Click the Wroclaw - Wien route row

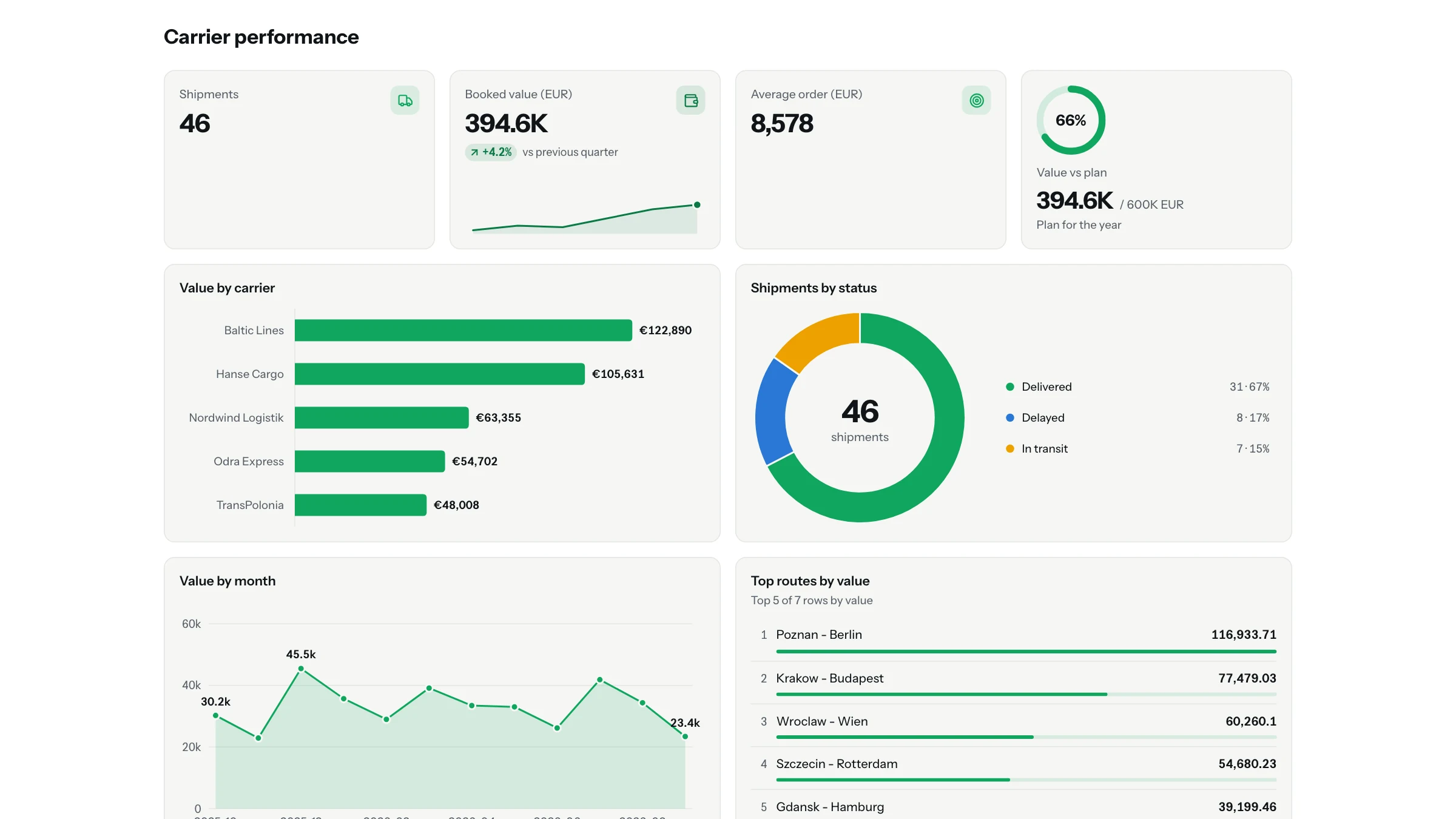pos(1014,726)
